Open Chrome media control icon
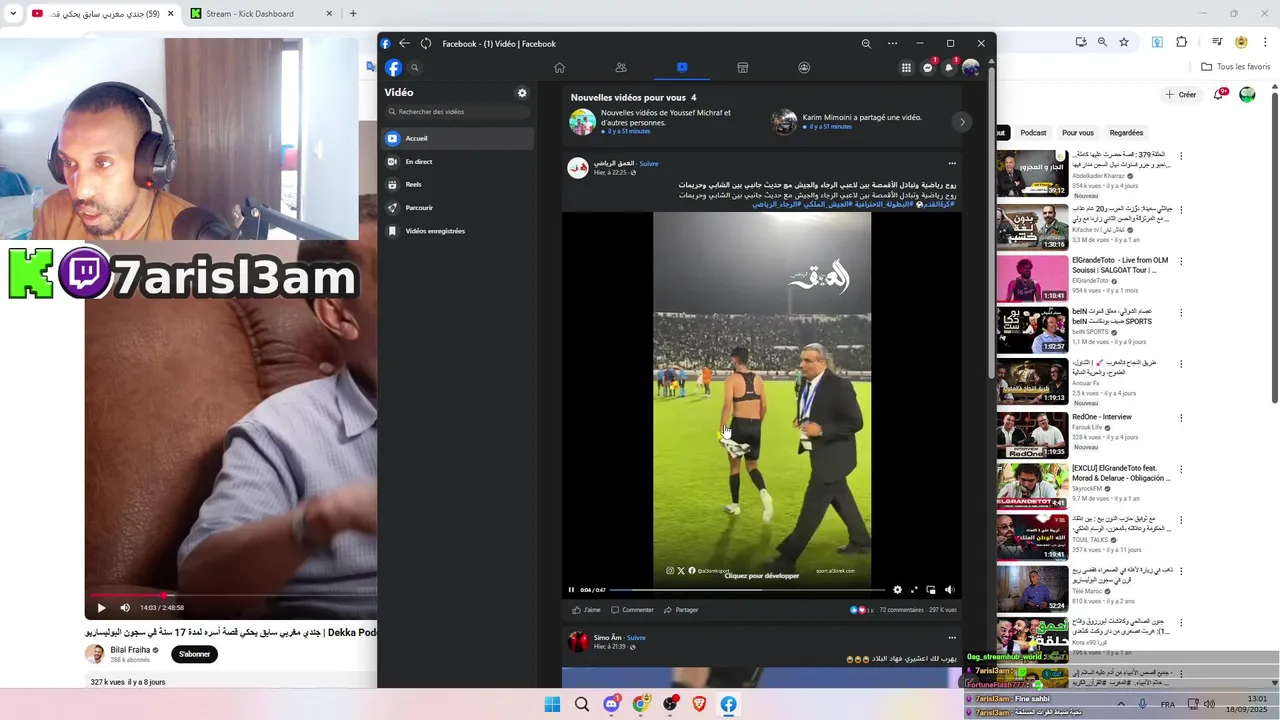 (1217, 42)
